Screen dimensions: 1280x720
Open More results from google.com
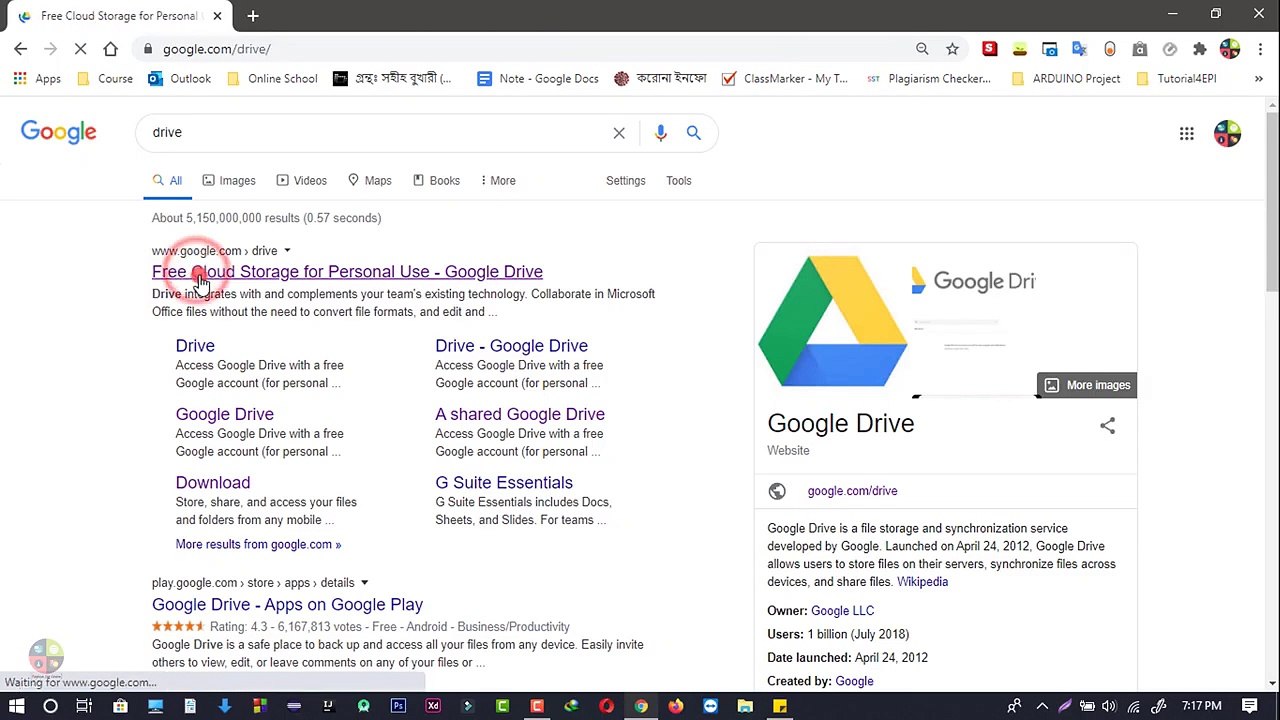(x=258, y=545)
